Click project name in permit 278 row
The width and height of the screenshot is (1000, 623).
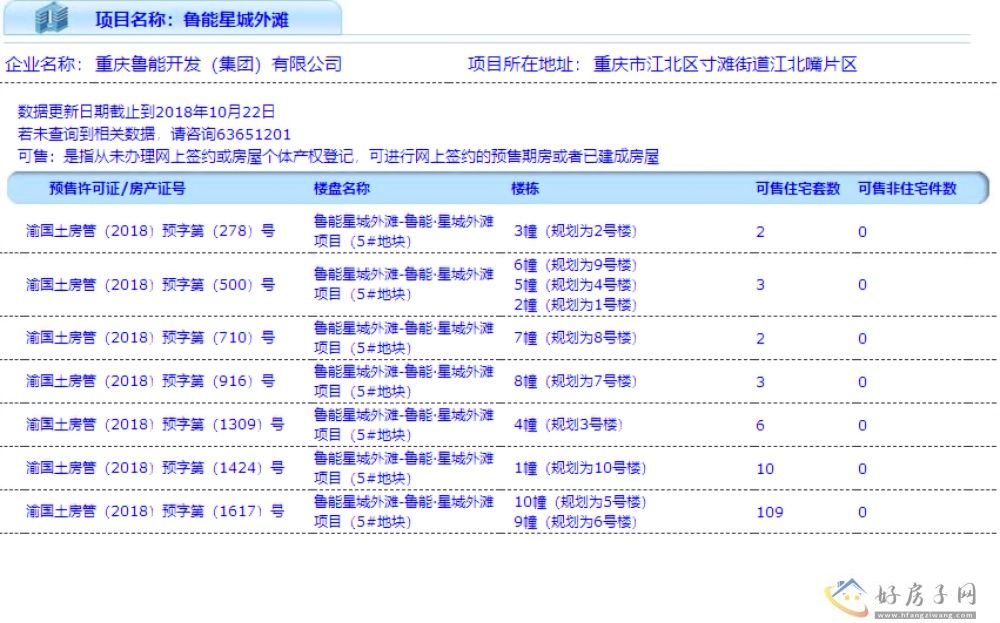(404, 231)
